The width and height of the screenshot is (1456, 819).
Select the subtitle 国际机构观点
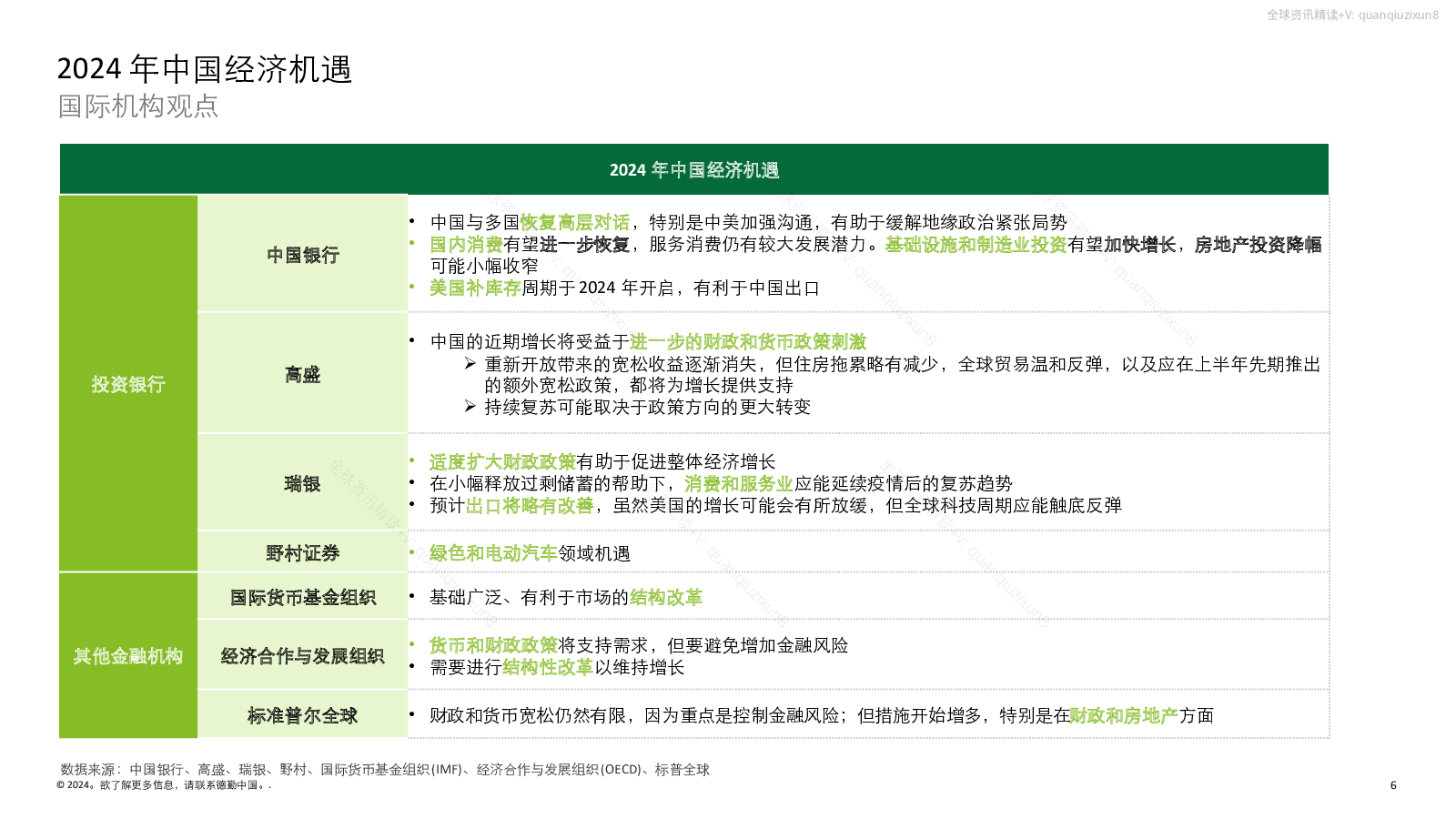[138, 106]
